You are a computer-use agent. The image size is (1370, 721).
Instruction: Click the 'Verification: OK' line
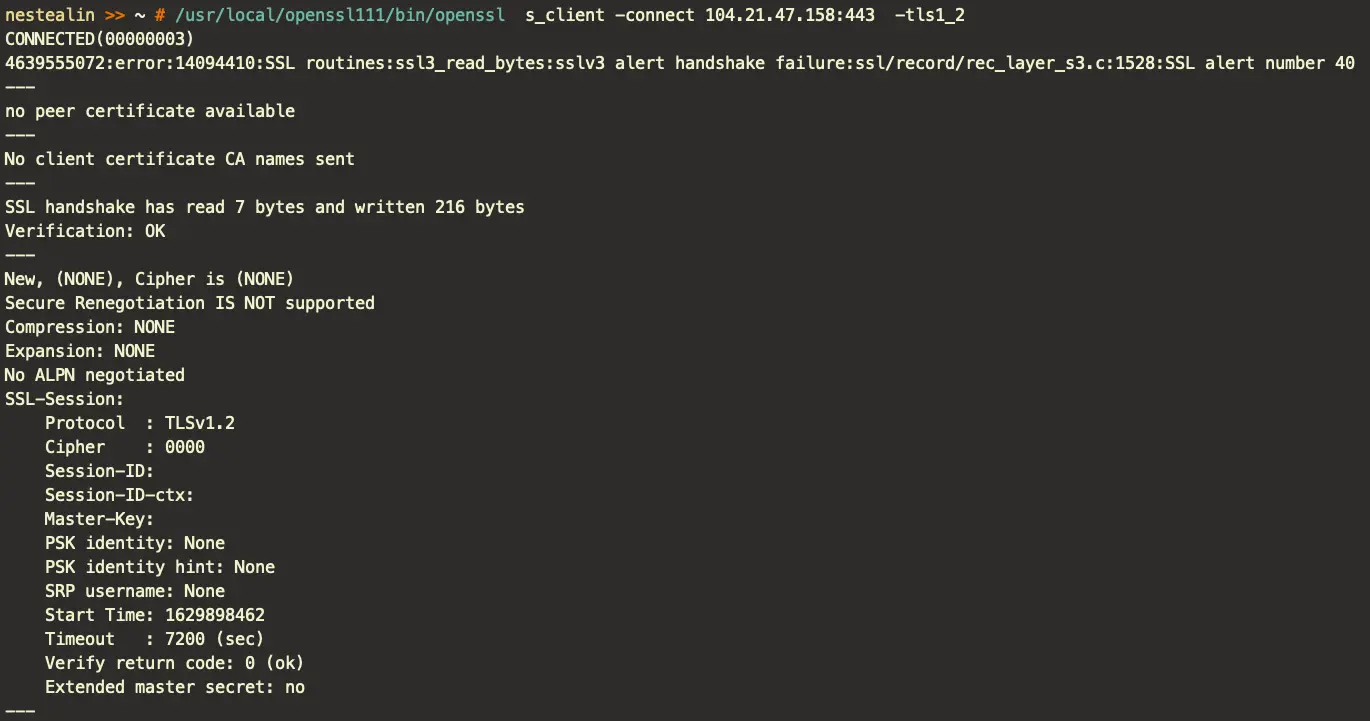click(85, 231)
